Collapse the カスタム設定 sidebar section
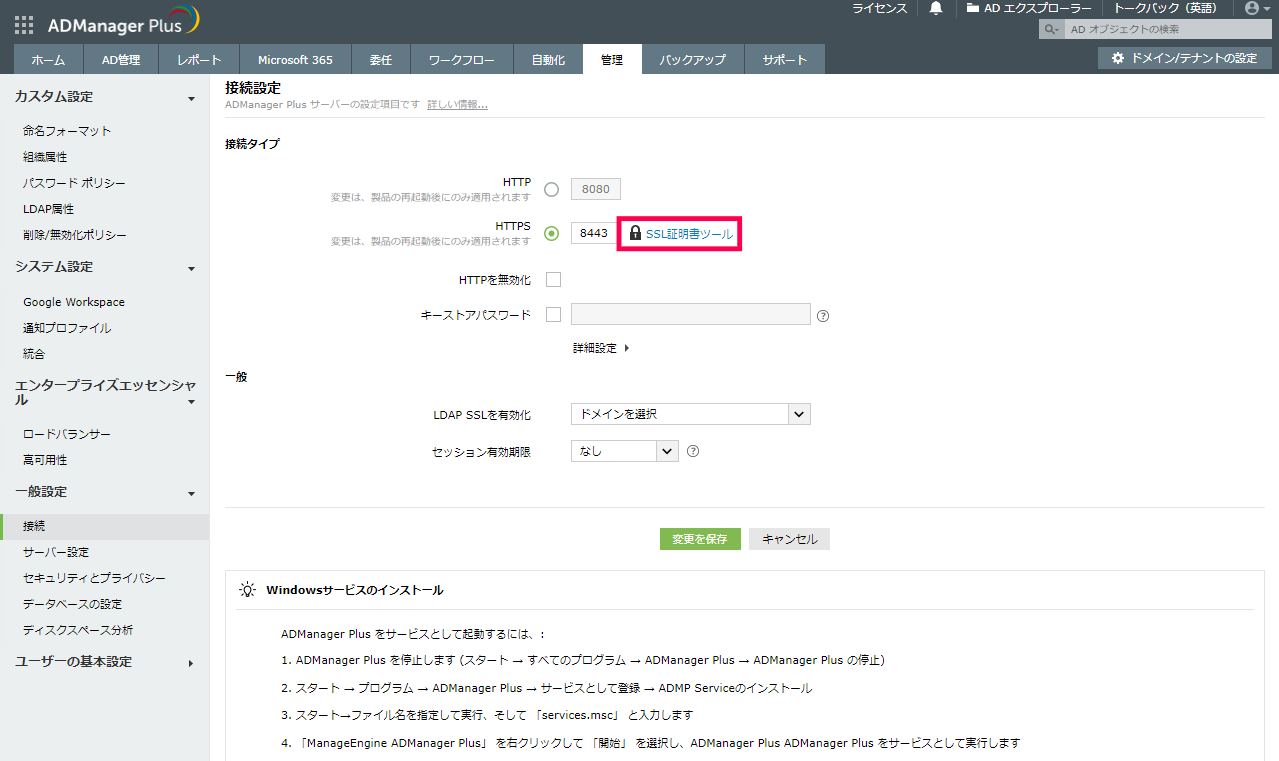 (x=192, y=98)
